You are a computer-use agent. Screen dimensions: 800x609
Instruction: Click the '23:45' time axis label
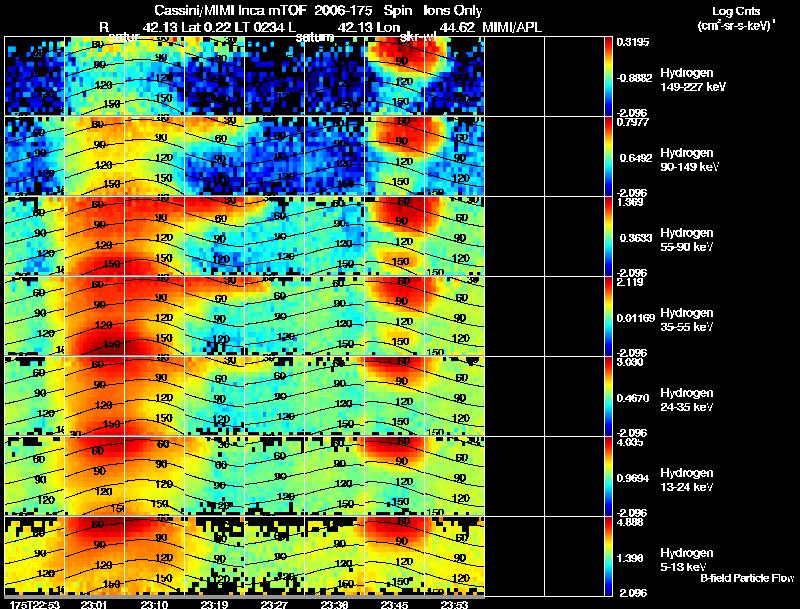pos(394,604)
